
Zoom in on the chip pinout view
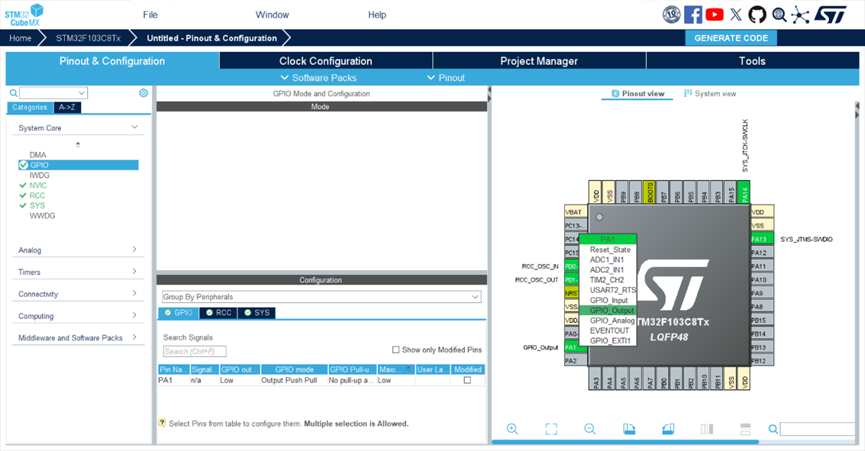[x=512, y=429]
